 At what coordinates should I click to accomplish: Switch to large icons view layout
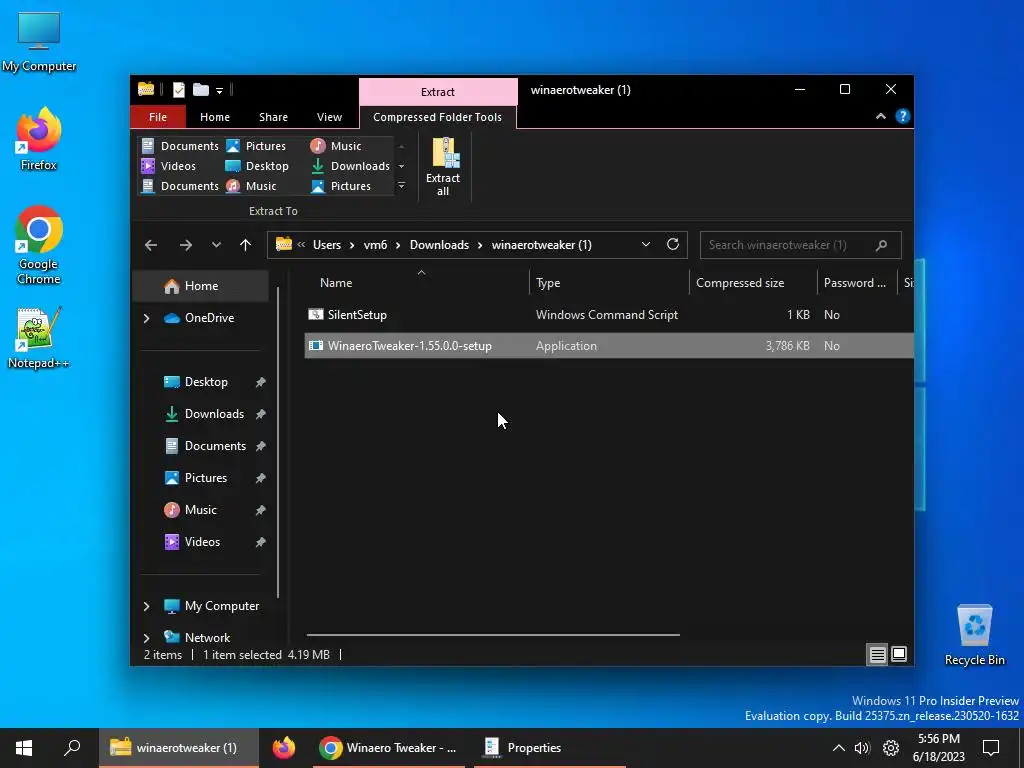899,654
